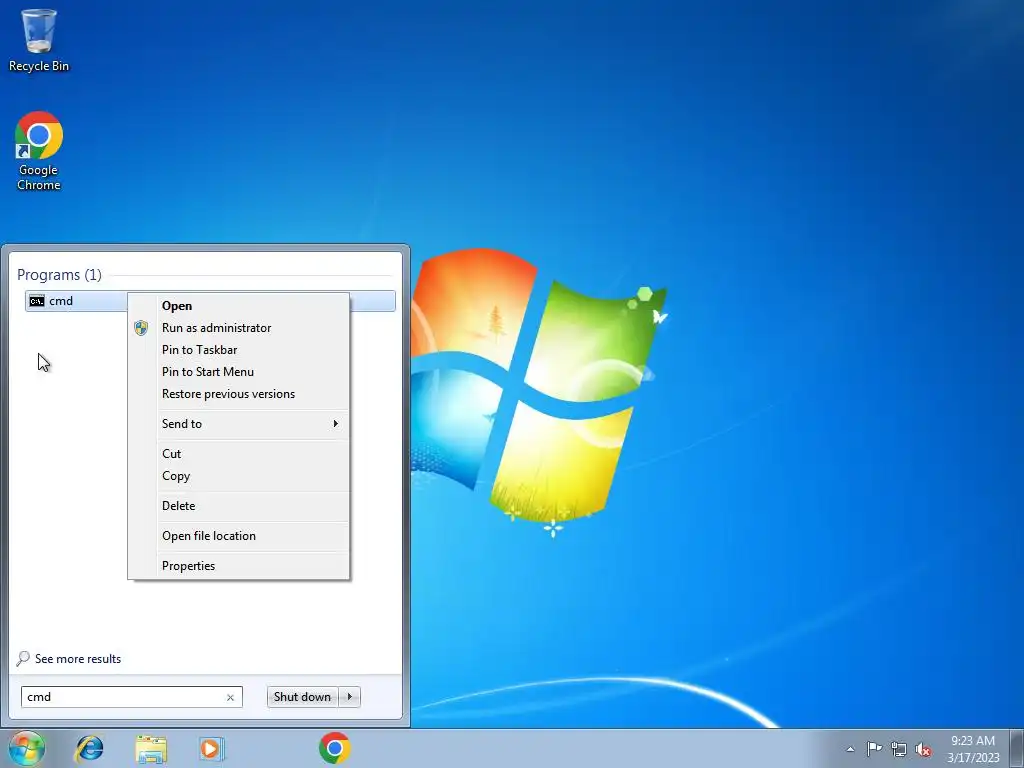1024x768 pixels.
Task: Click the Shut down button
Action: 302,697
